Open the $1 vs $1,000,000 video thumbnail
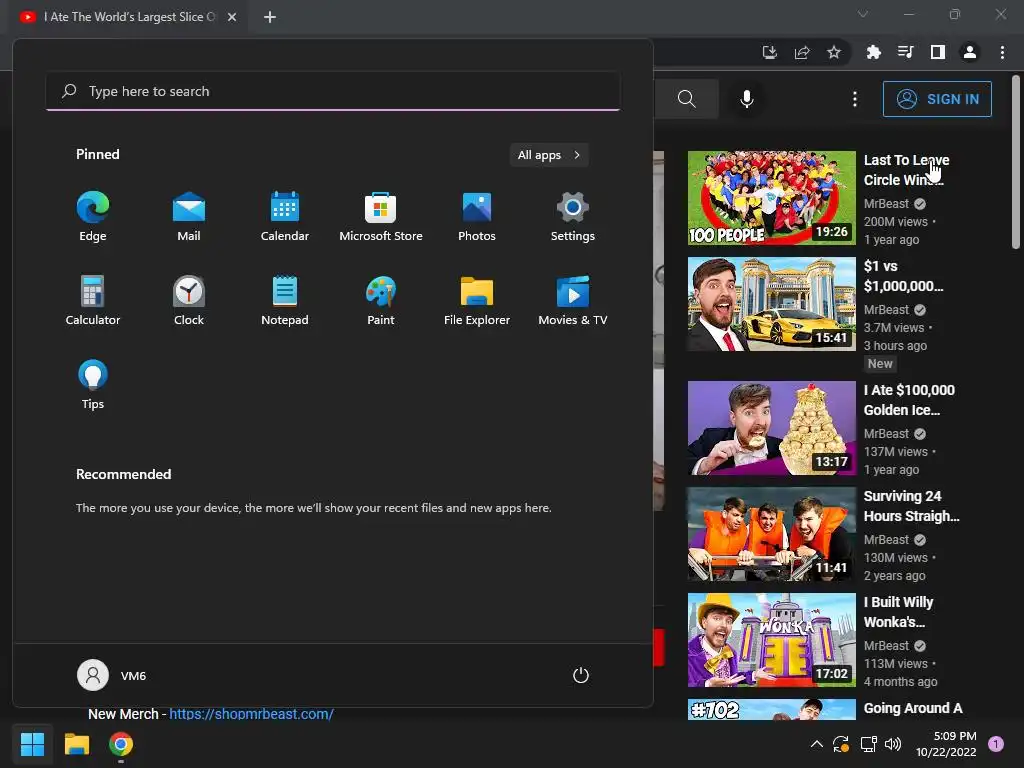 771,304
